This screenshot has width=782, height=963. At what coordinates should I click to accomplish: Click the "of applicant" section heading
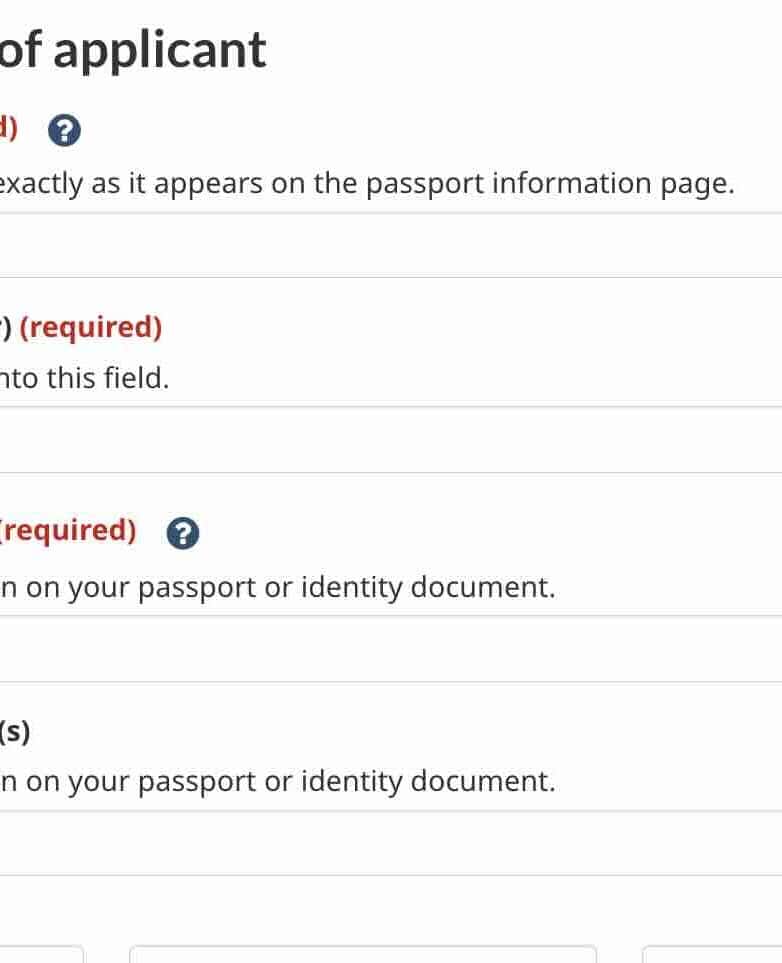click(x=133, y=50)
